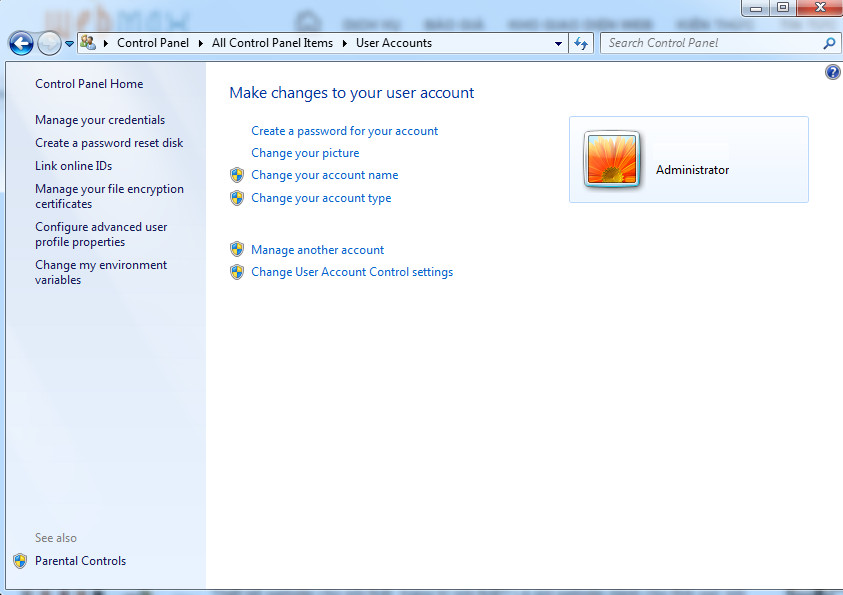Click the Forward navigation arrow button
The height and width of the screenshot is (595, 843).
click(x=49, y=43)
